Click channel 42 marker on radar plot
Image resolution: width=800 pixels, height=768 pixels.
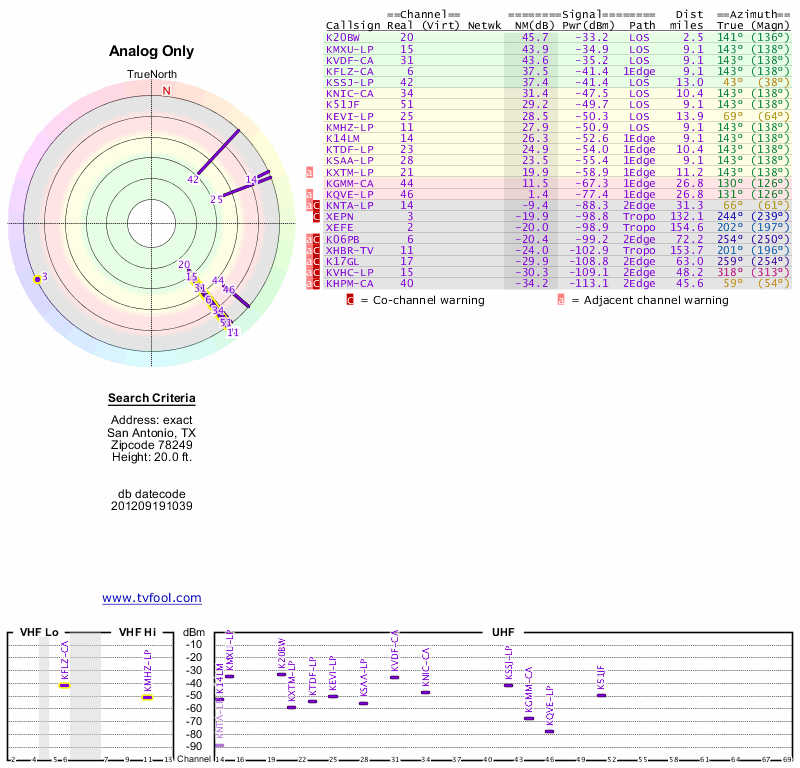tap(193, 179)
